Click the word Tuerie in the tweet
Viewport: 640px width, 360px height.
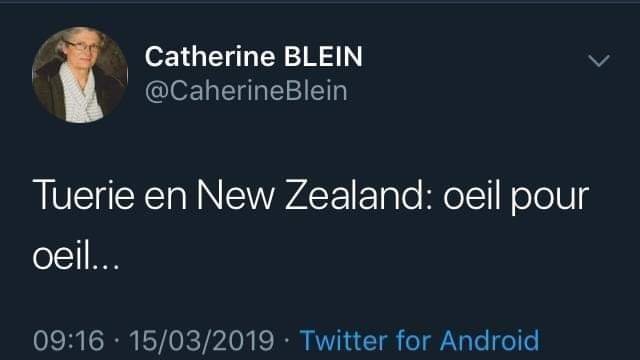(84, 196)
